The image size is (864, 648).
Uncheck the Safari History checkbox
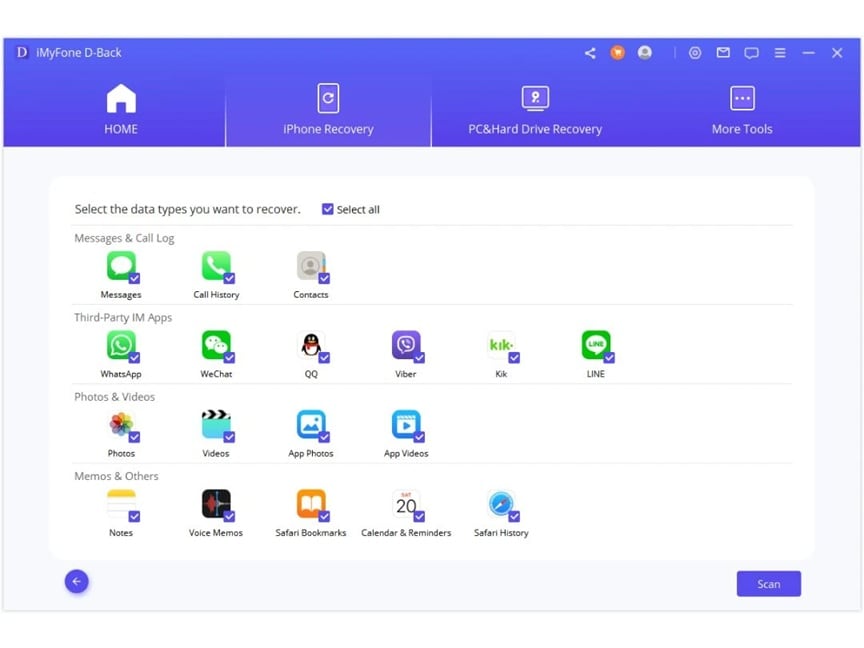tap(514, 516)
